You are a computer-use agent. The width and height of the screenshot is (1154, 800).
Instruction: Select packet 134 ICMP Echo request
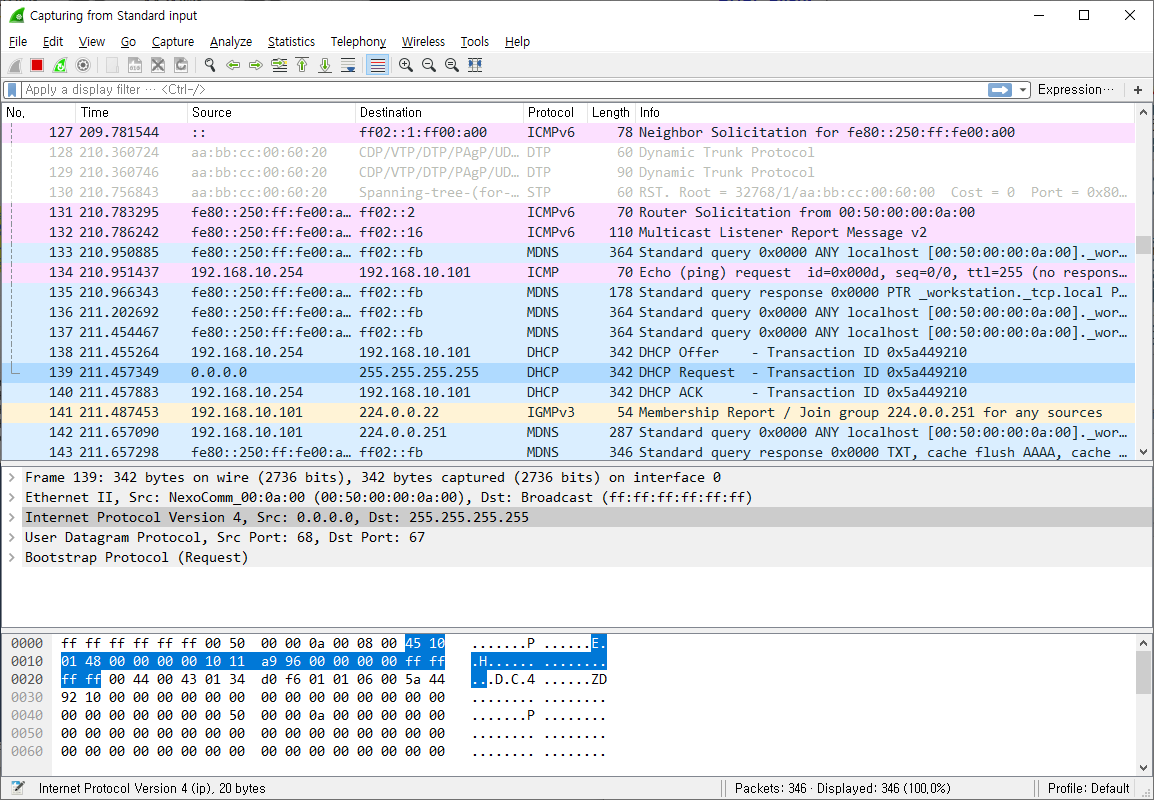click(568, 272)
